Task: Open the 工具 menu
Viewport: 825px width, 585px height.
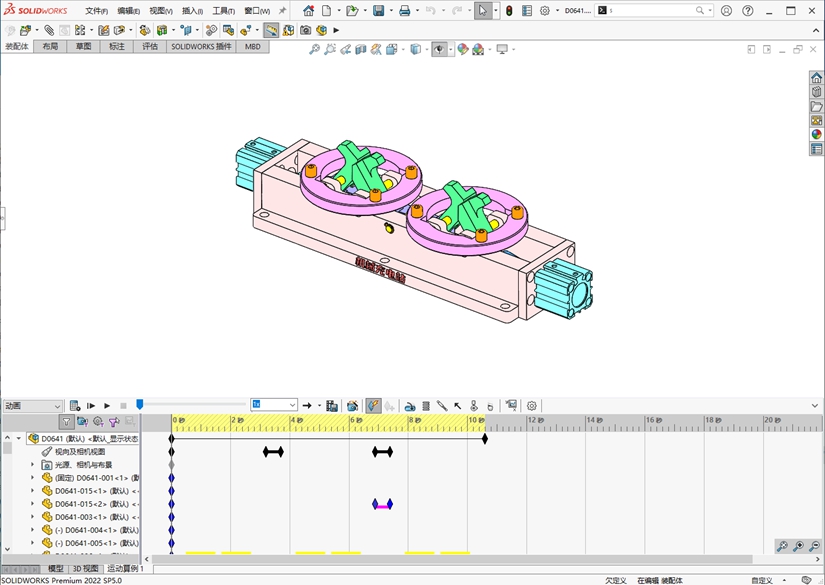Action: coord(222,11)
